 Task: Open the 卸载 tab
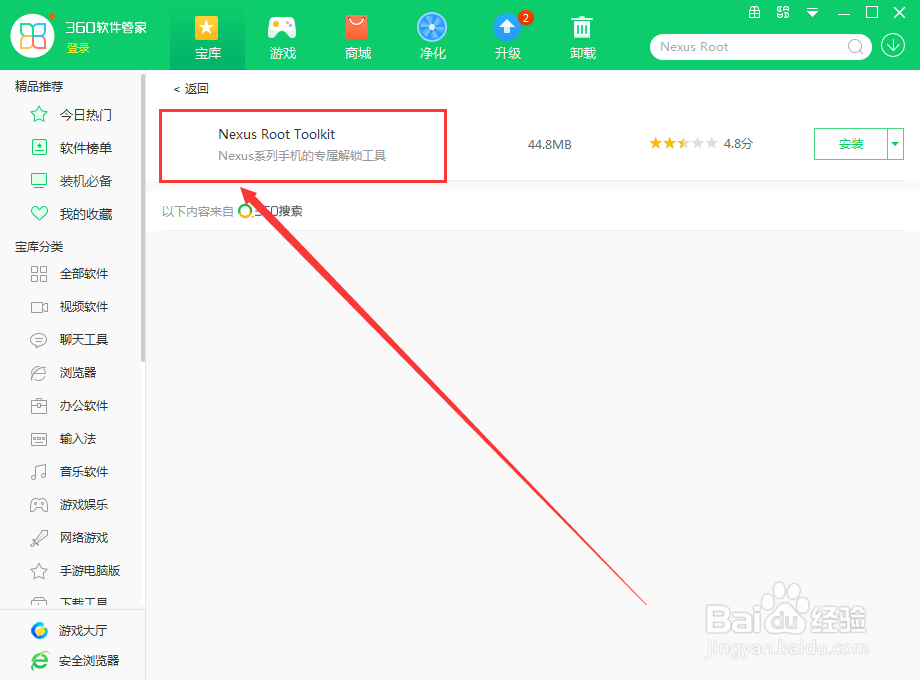(583, 37)
